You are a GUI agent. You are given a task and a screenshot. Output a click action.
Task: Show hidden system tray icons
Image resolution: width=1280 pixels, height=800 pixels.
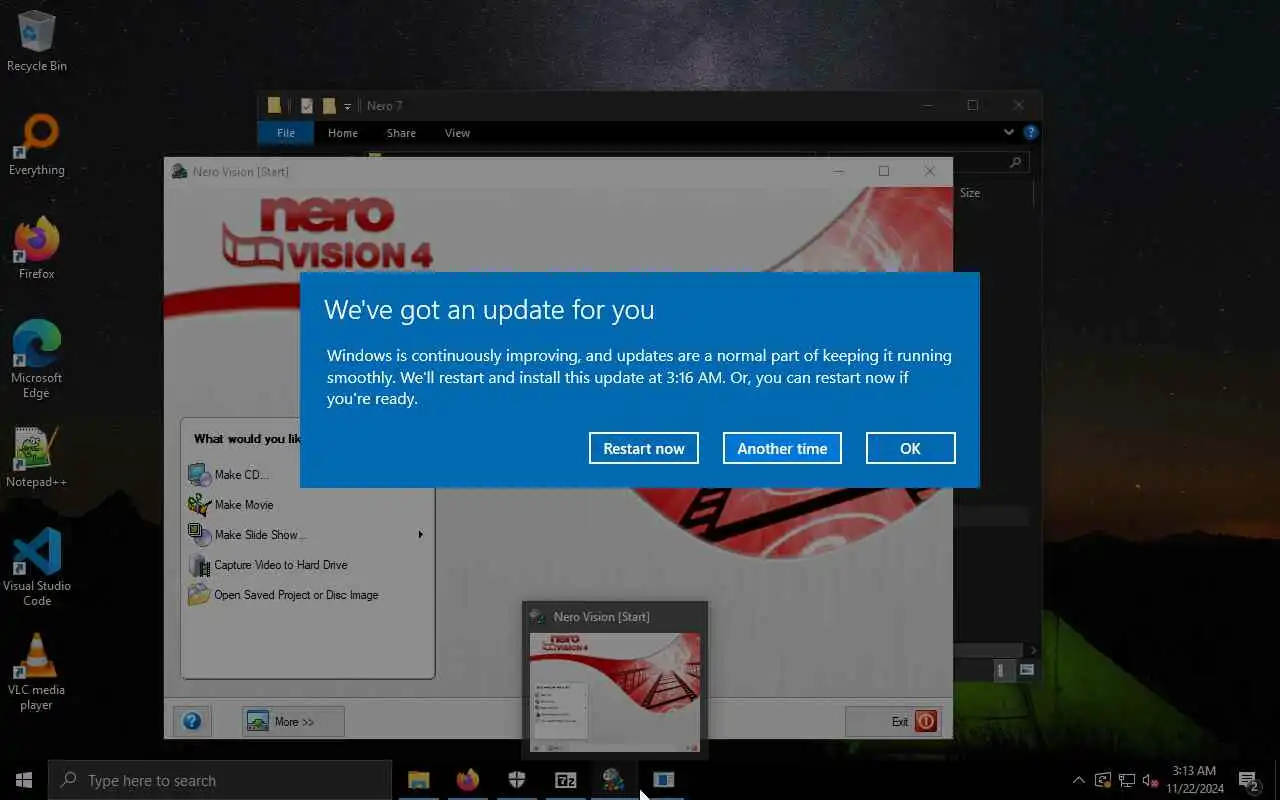1078,780
